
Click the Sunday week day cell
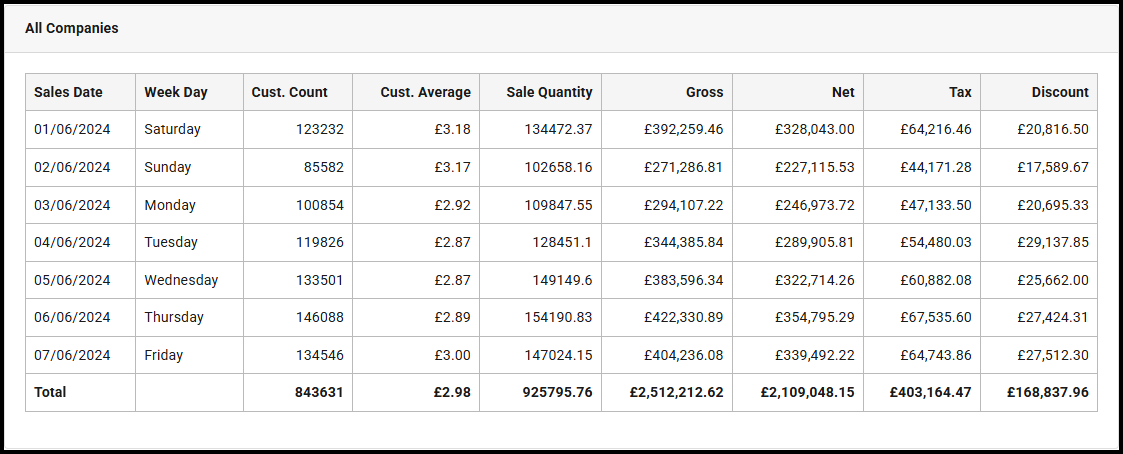tap(168, 167)
